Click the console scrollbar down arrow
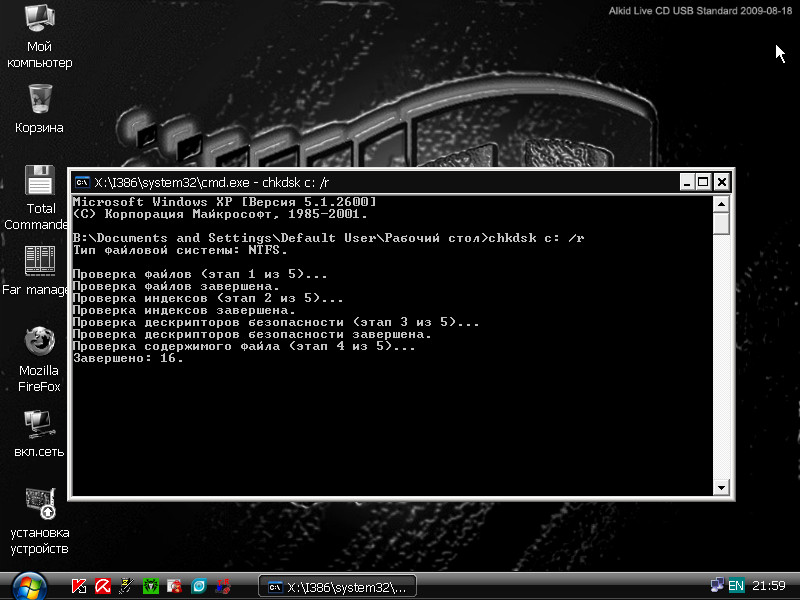Image resolution: width=800 pixels, height=600 pixels. click(x=721, y=487)
